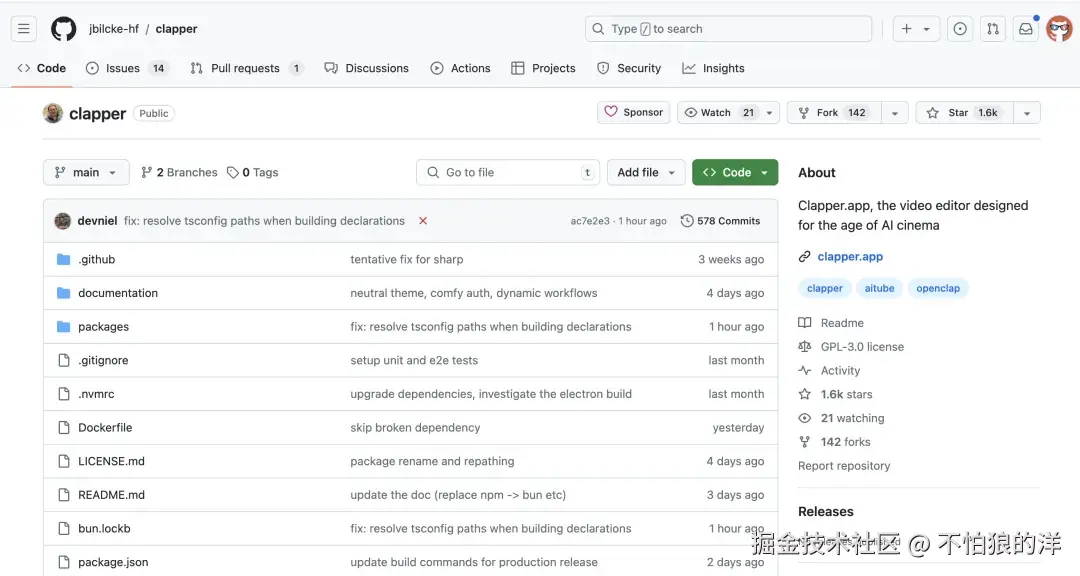Go to GitHub homepage via Octocat logo
1080x576 pixels.
63,29
